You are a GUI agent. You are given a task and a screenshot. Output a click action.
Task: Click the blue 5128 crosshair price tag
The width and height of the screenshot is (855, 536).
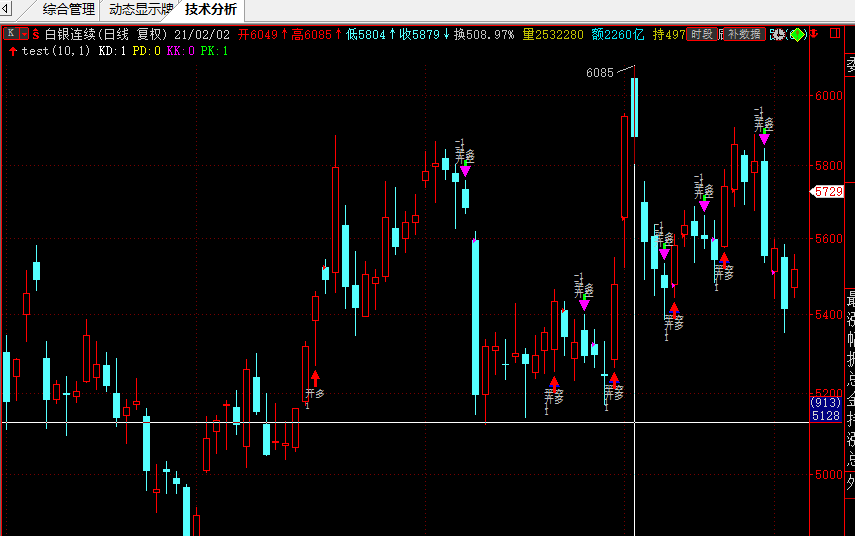[826, 415]
